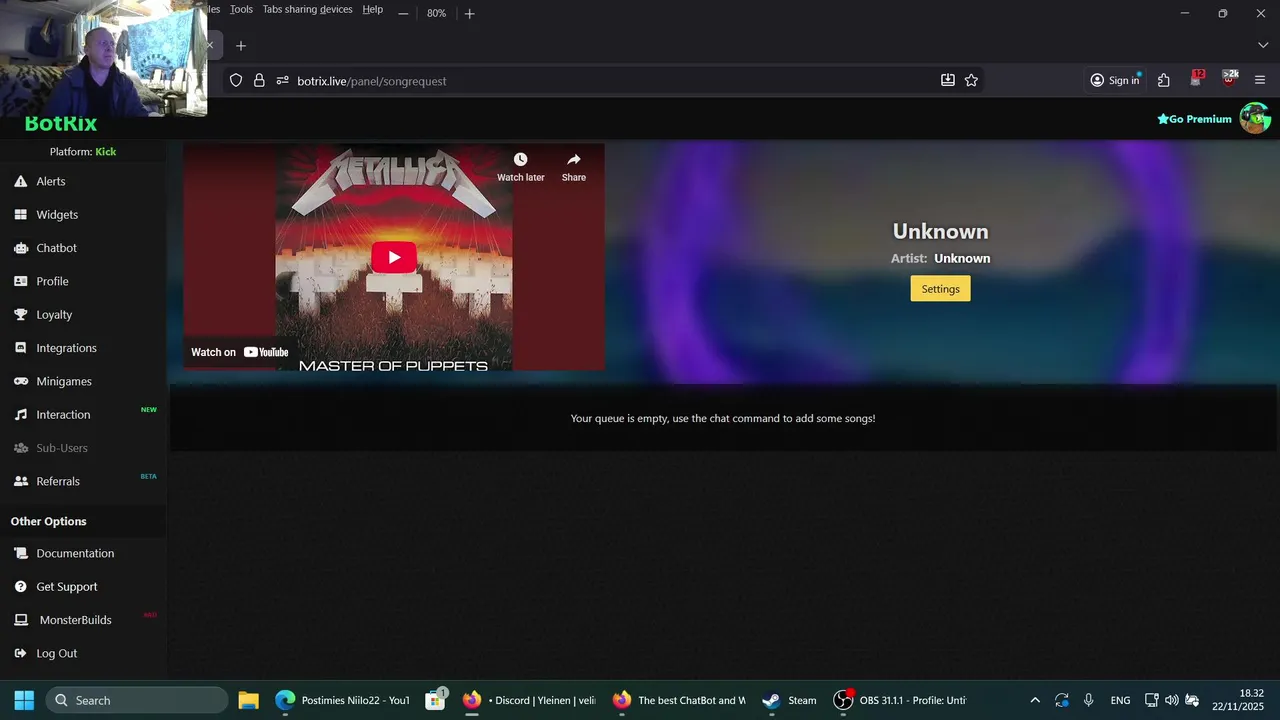Screen dimensions: 1280x720
Task: Click the extension icon with the 12 badge
Action: tap(1197, 79)
